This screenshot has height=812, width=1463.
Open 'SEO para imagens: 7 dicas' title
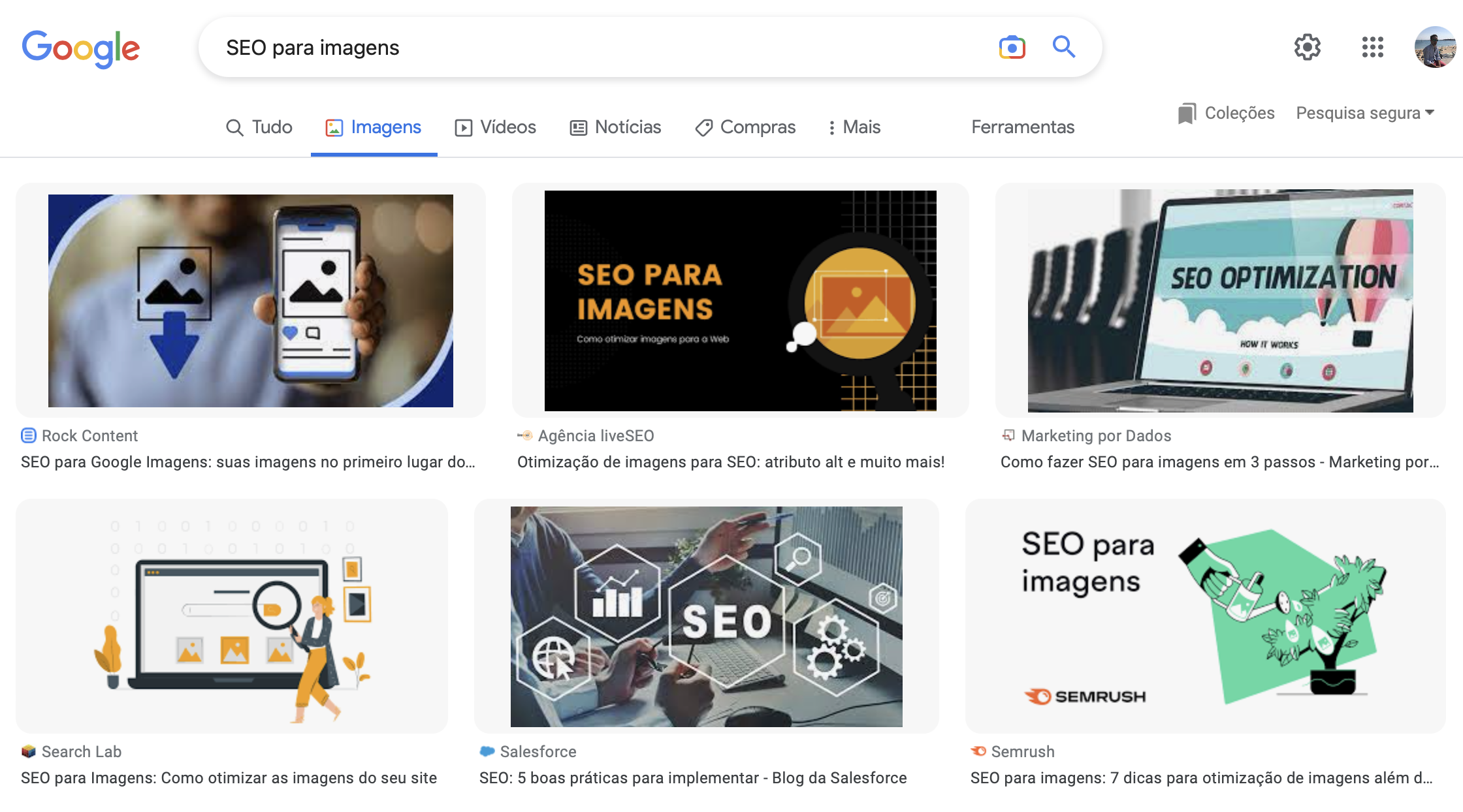point(1202,778)
